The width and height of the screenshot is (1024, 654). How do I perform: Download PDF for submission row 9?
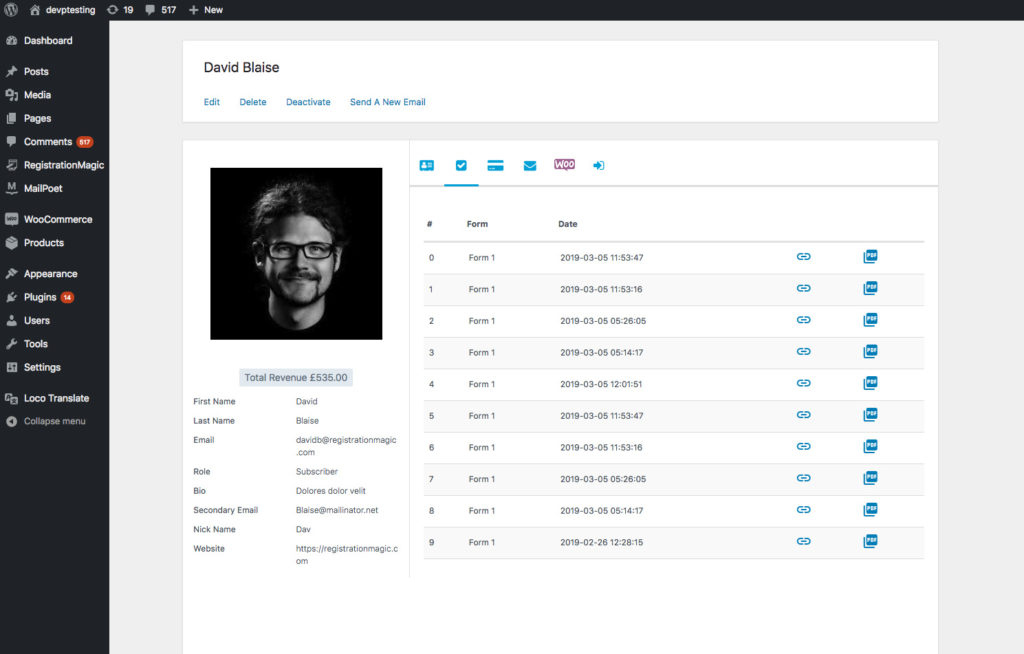[x=870, y=541]
